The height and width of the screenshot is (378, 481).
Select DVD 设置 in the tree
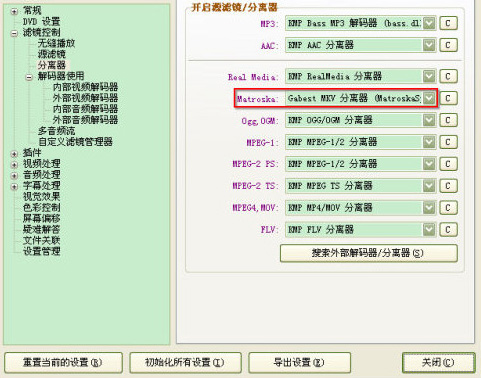41,22
